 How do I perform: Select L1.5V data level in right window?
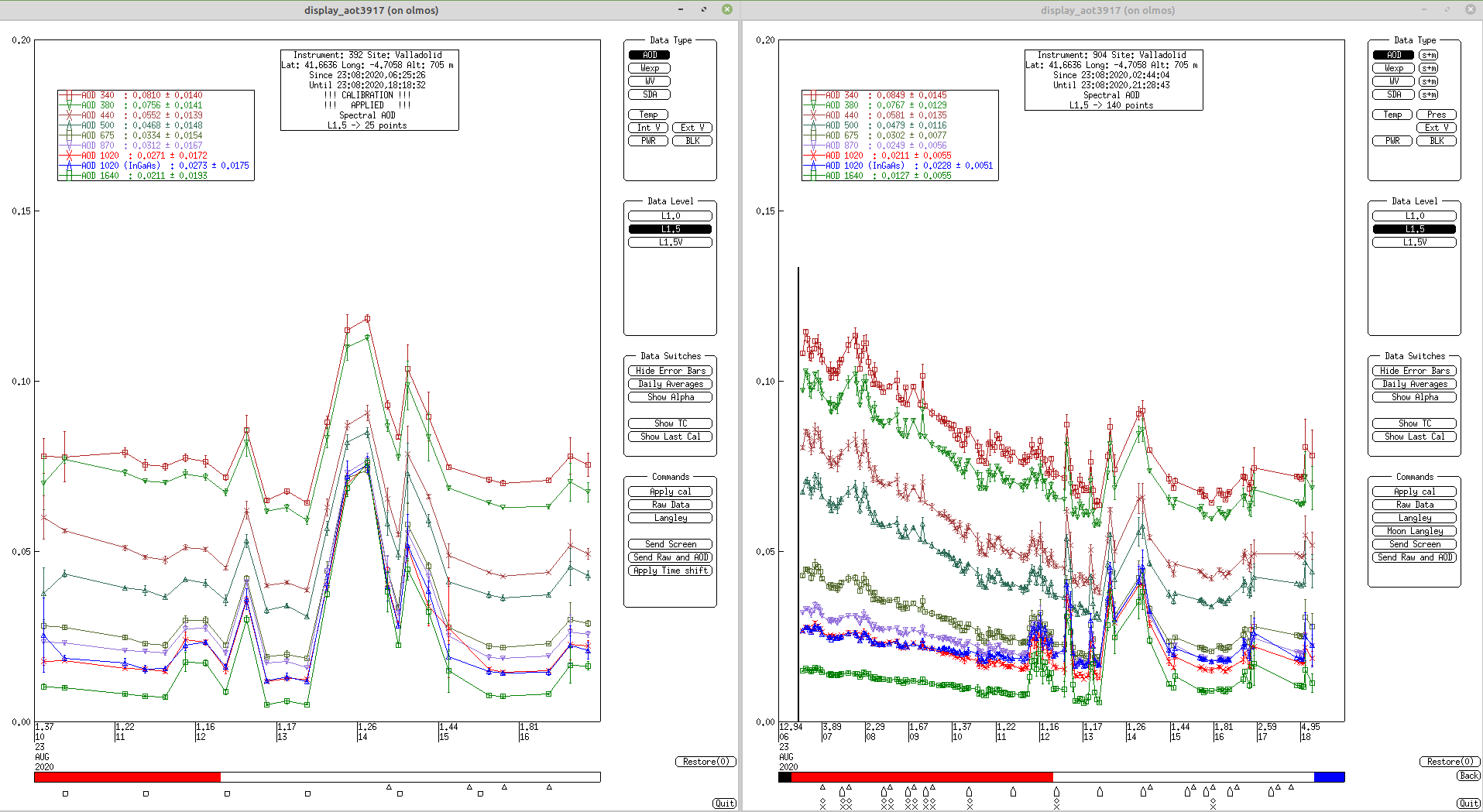click(1414, 242)
